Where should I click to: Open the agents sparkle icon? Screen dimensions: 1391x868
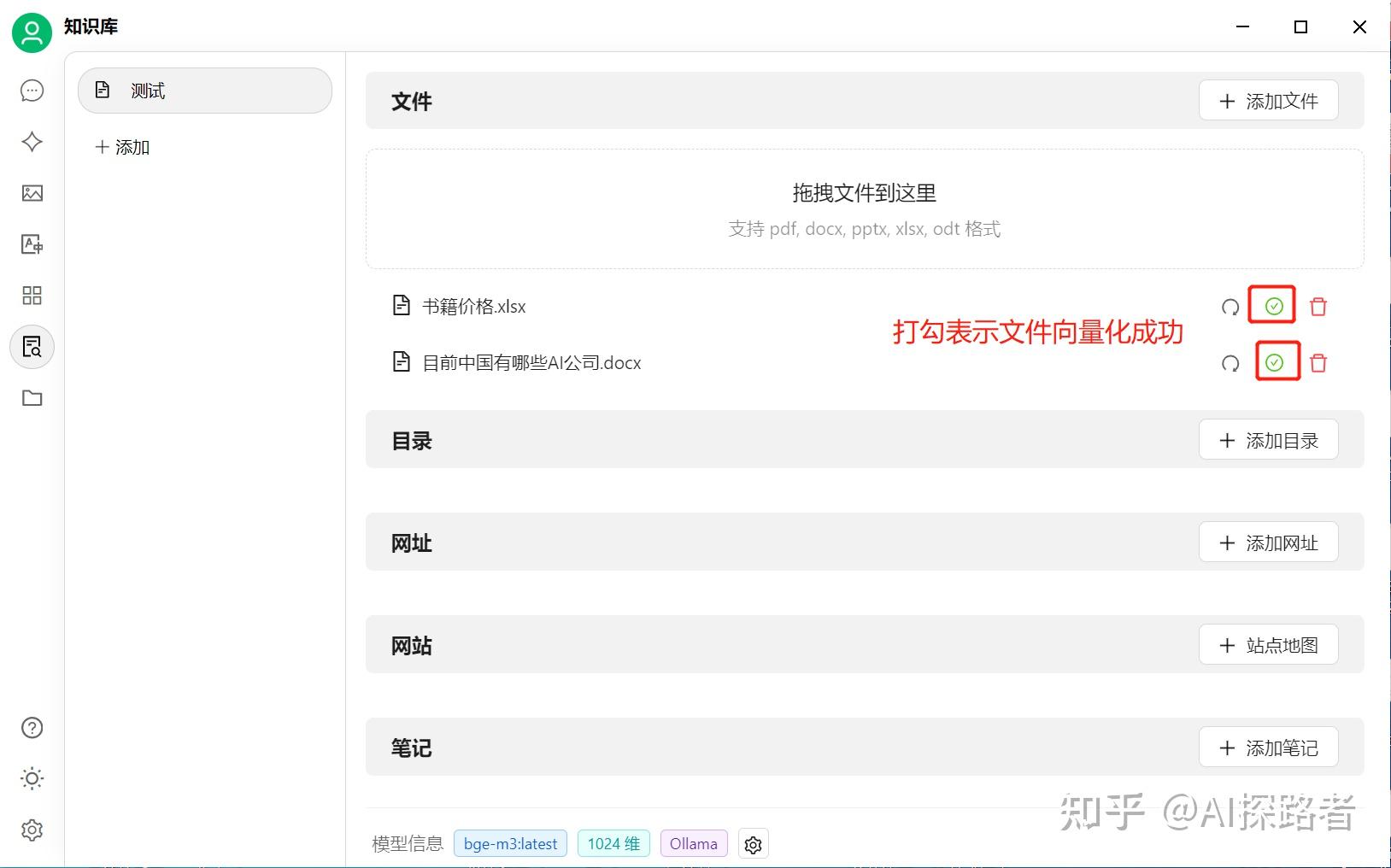click(32, 142)
